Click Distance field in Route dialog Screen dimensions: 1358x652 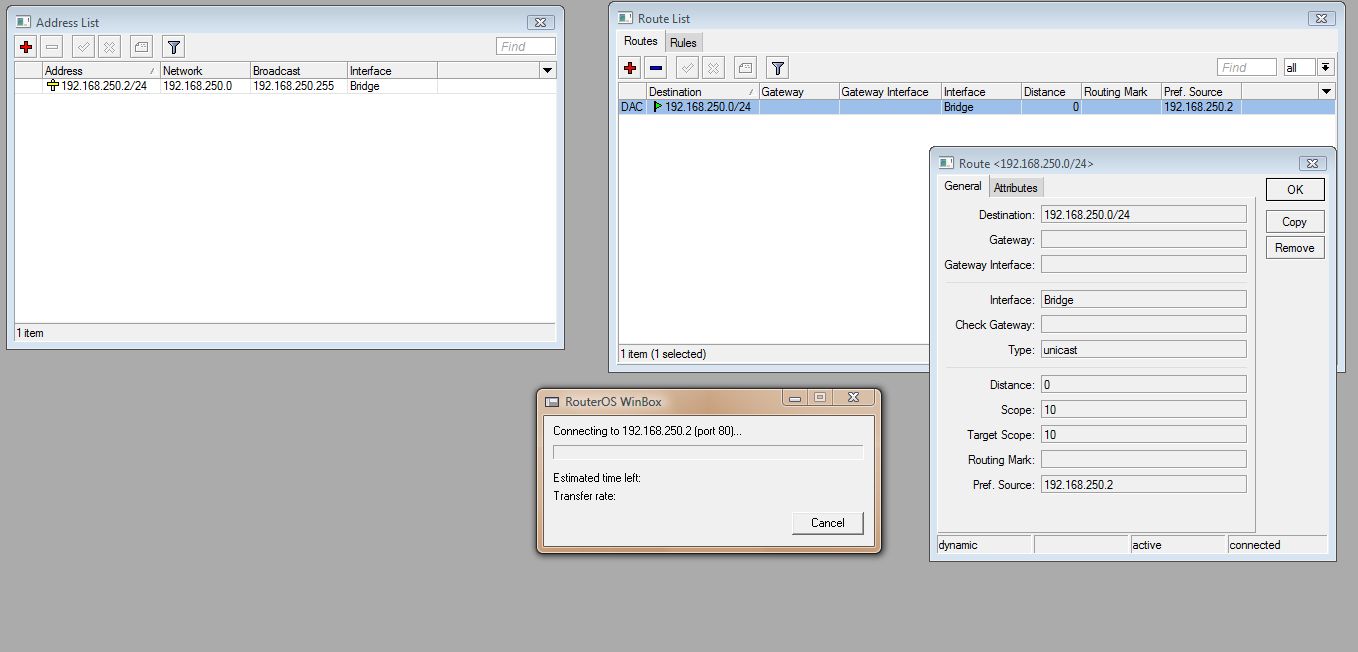pos(1144,384)
